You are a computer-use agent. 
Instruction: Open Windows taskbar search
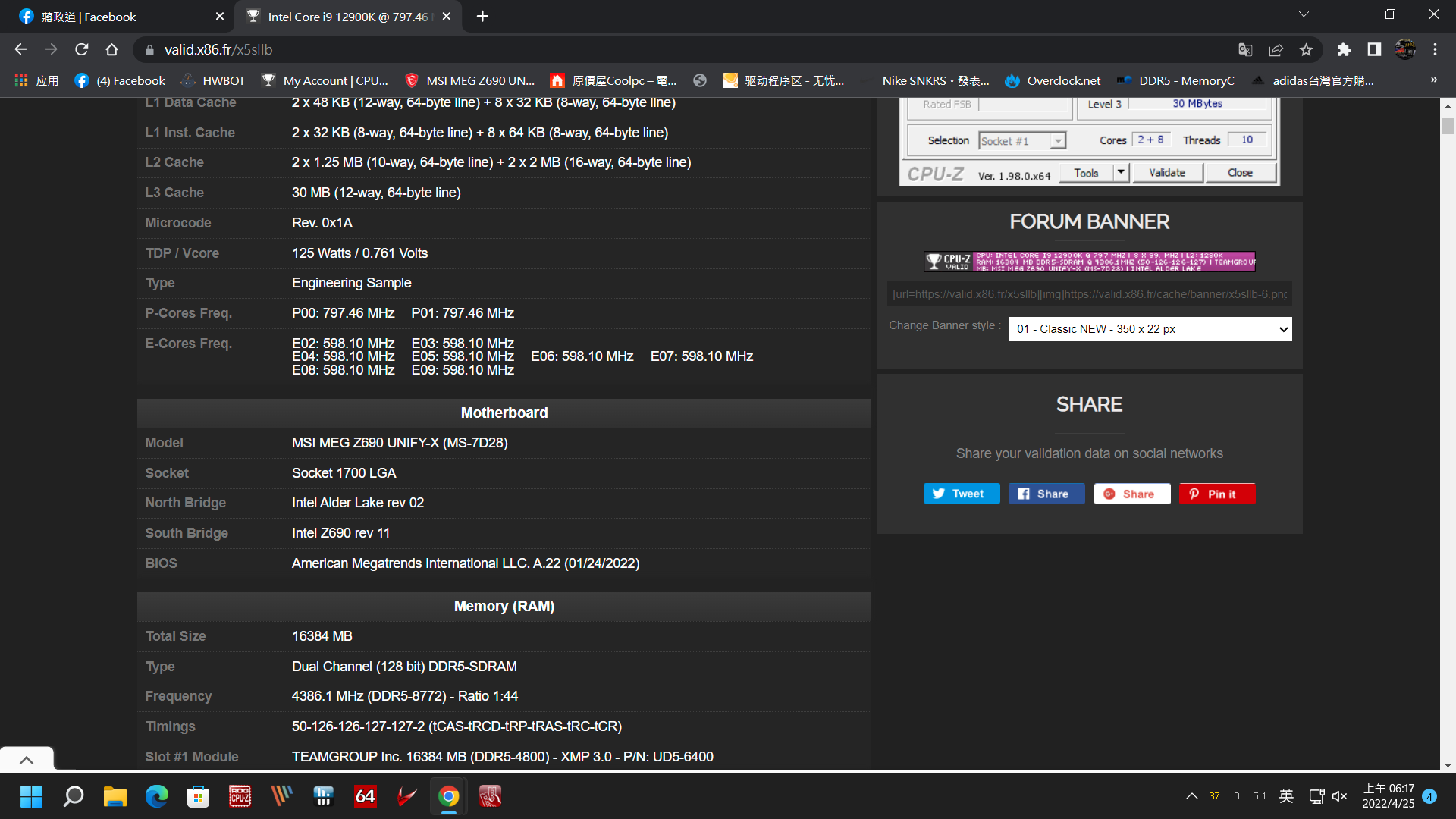[x=74, y=796]
